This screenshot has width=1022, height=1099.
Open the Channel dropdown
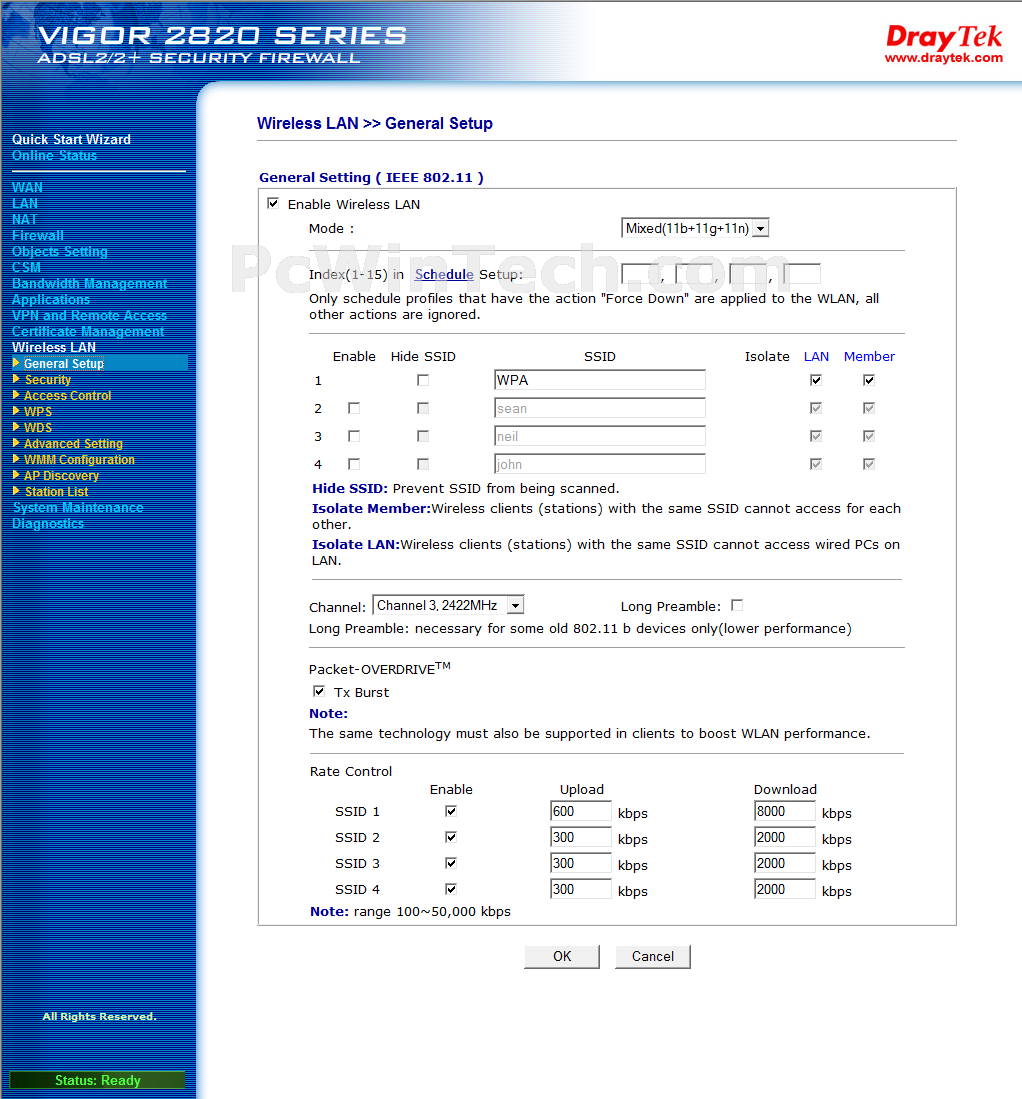[x=448, y=605]
